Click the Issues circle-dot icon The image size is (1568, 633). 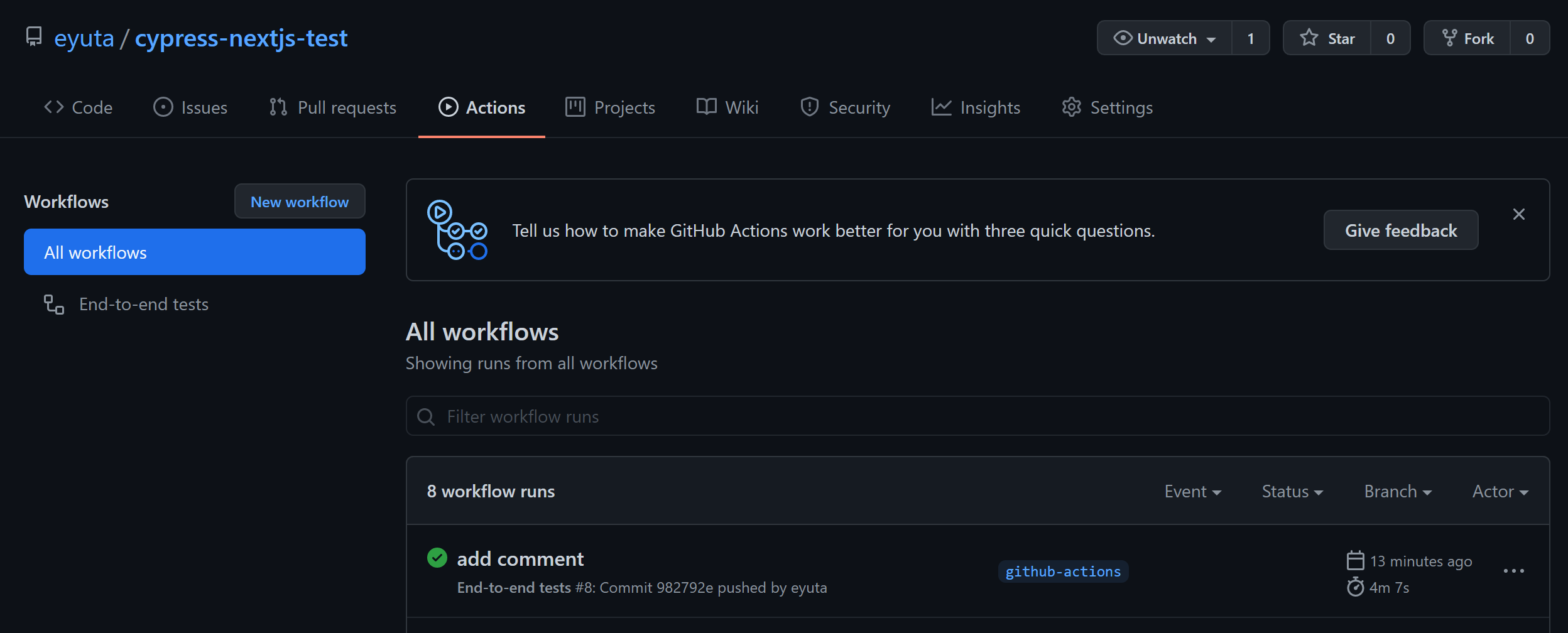pyautogui.click(x=163, y=107)
